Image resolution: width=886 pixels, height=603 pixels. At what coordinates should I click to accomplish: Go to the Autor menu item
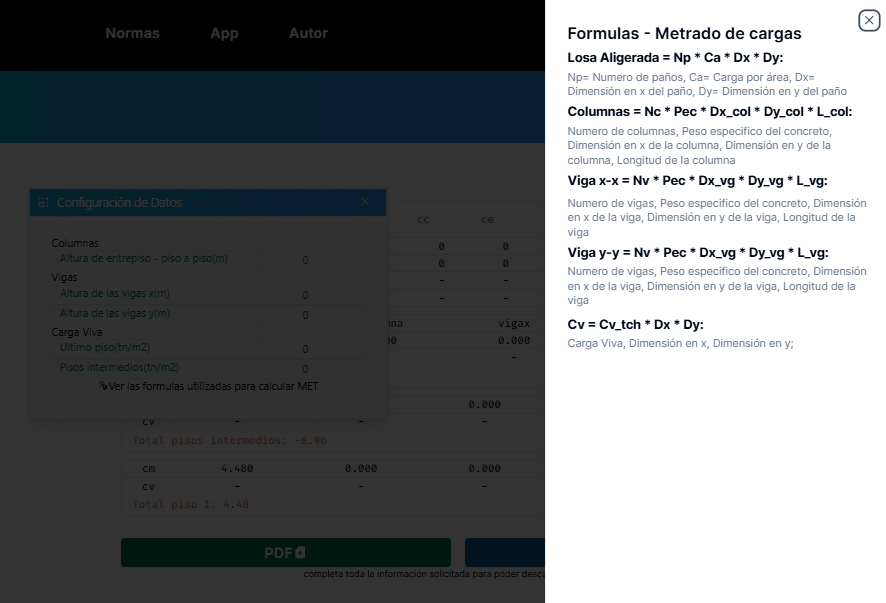(x=308, y=33)
